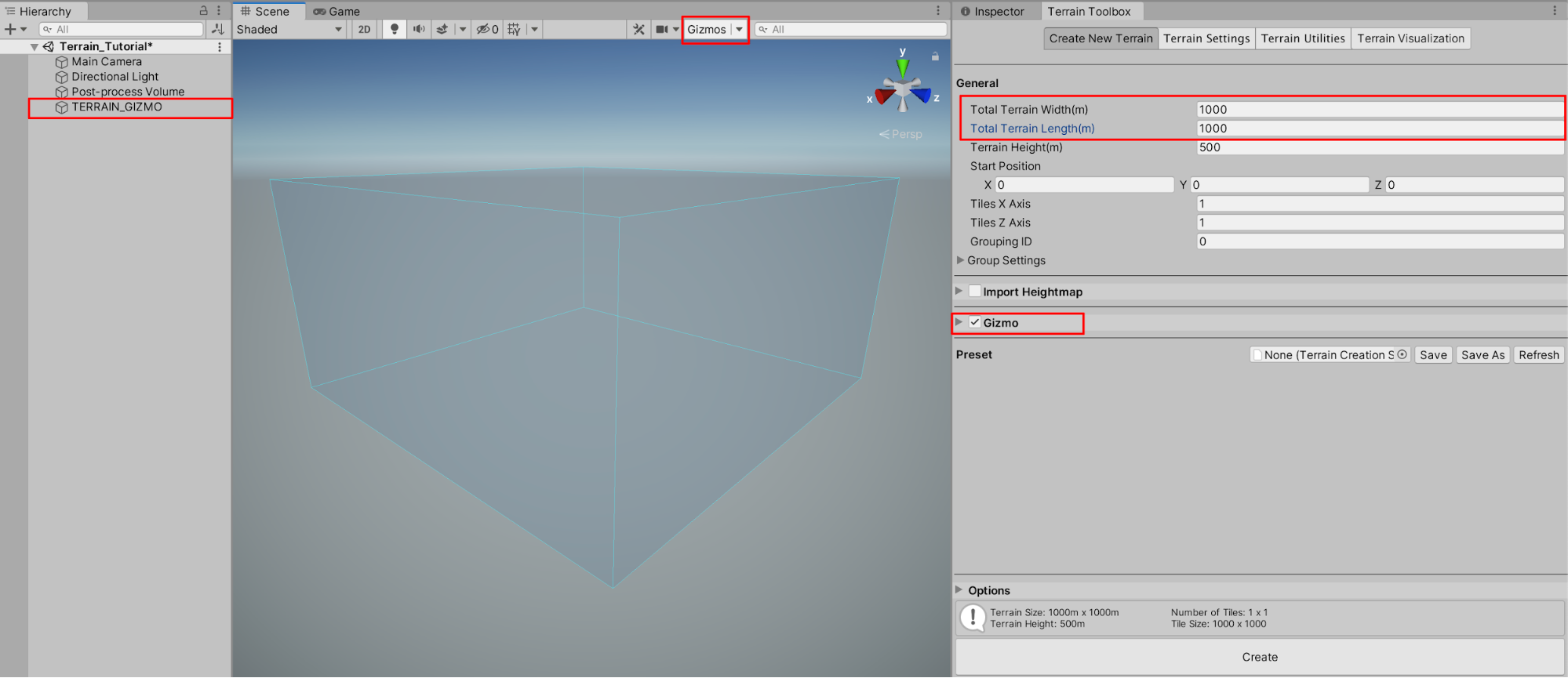Lock the Hierarchy panel with padlock icon

203,11
